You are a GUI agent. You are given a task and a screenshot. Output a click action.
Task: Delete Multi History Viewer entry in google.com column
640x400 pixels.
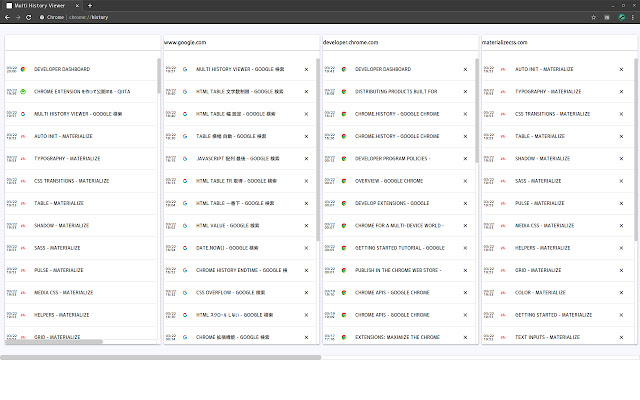[x=306, y=69]
